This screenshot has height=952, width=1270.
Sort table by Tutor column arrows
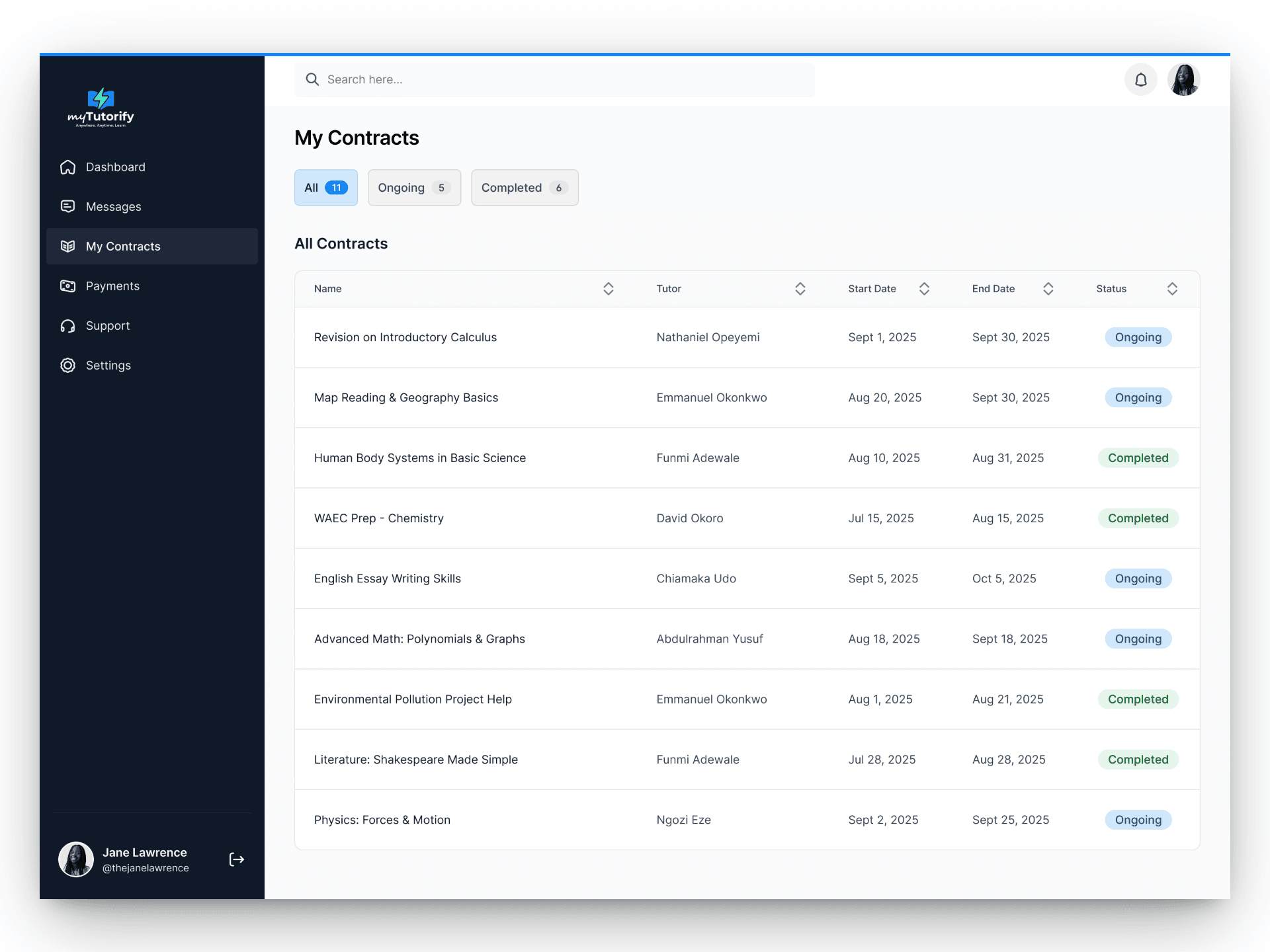(800, 289)
